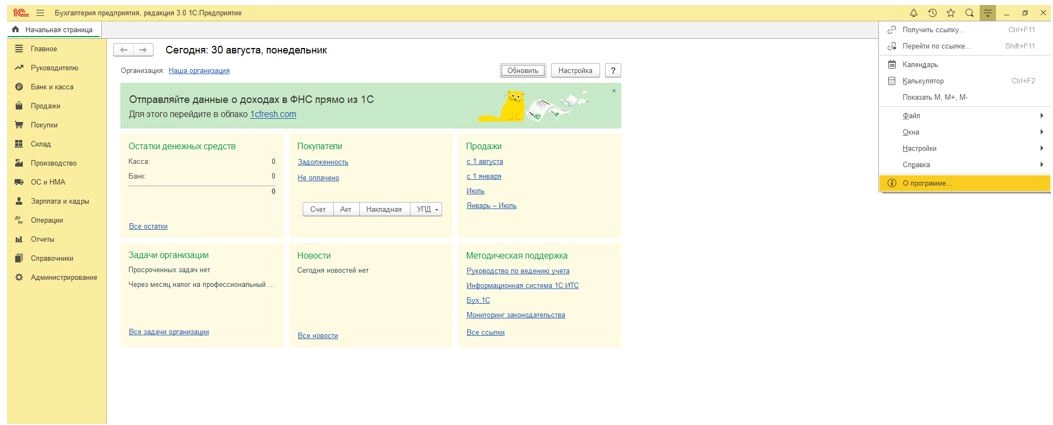
Task: Open Все задачи организации link
Action: coord(169,332)
